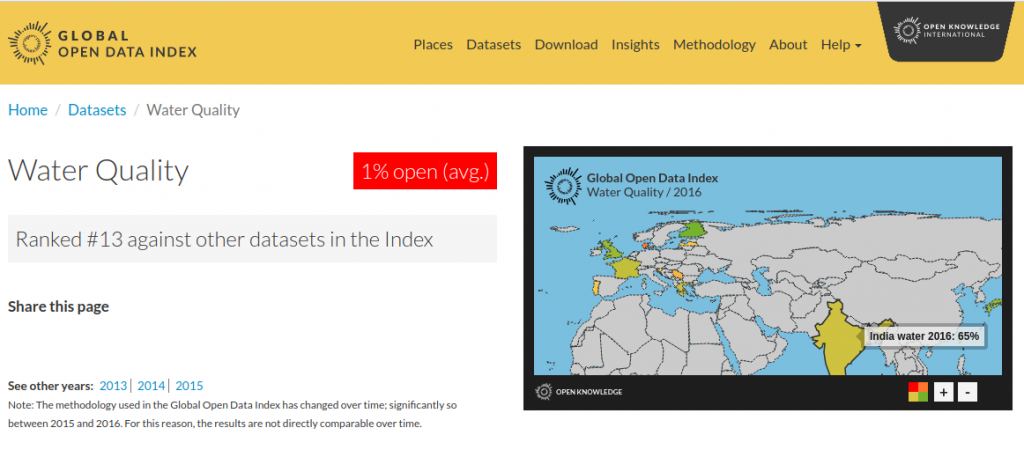Click the Ranked #13 text banner
This screenshot has width=1024, height=450.
[252, 239]
